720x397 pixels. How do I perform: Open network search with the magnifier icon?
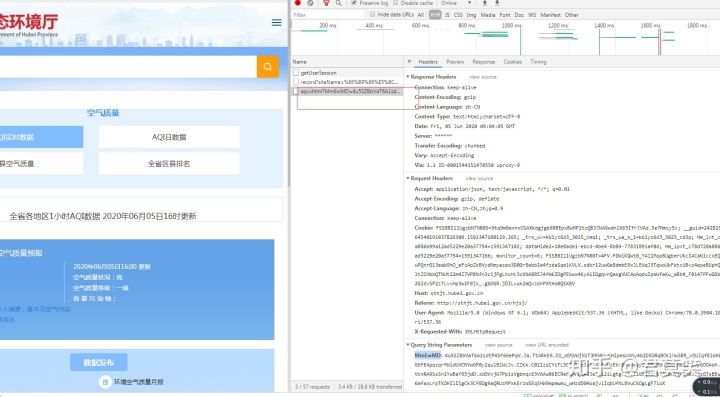click(338, 3)
